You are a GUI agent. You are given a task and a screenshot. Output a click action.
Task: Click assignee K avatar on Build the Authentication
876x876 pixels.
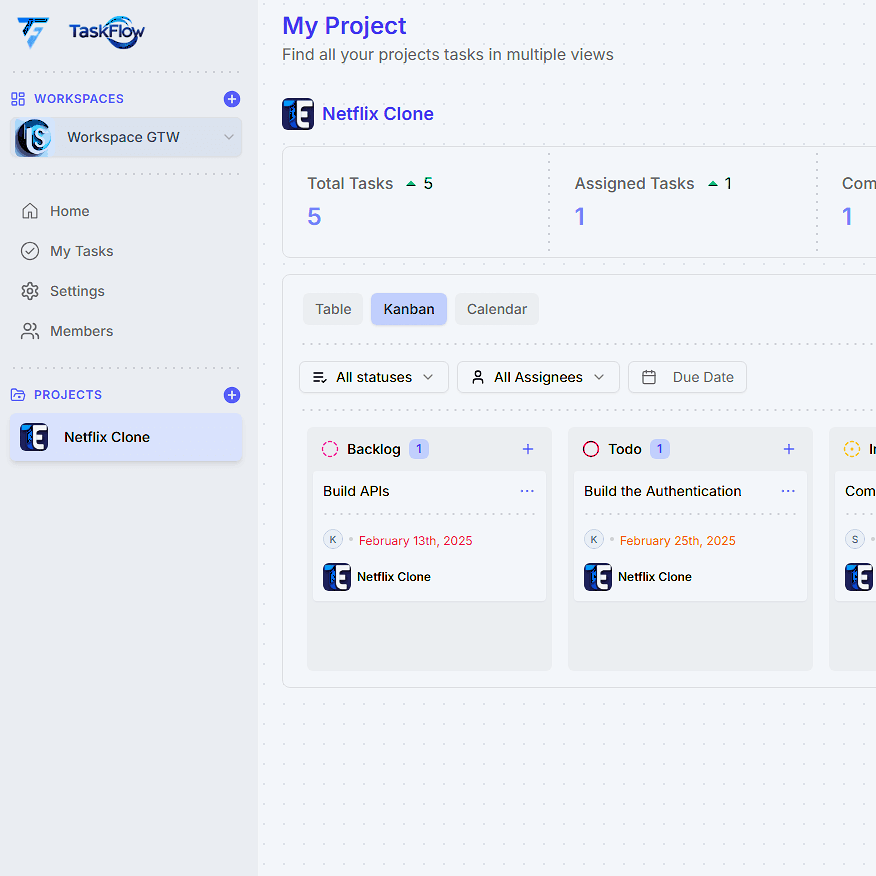[x=594, y=540]
